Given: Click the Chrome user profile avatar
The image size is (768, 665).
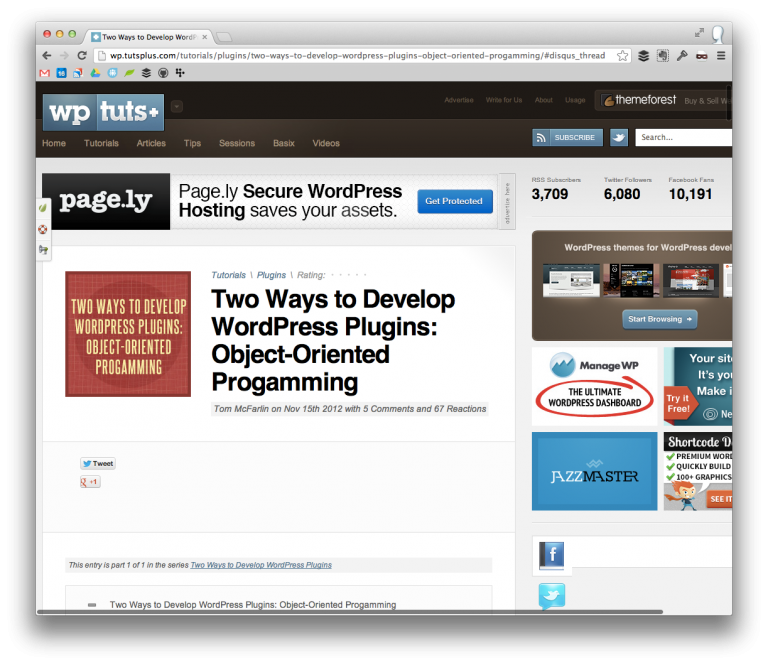Looking at the screenshot, I should (718, 35).
